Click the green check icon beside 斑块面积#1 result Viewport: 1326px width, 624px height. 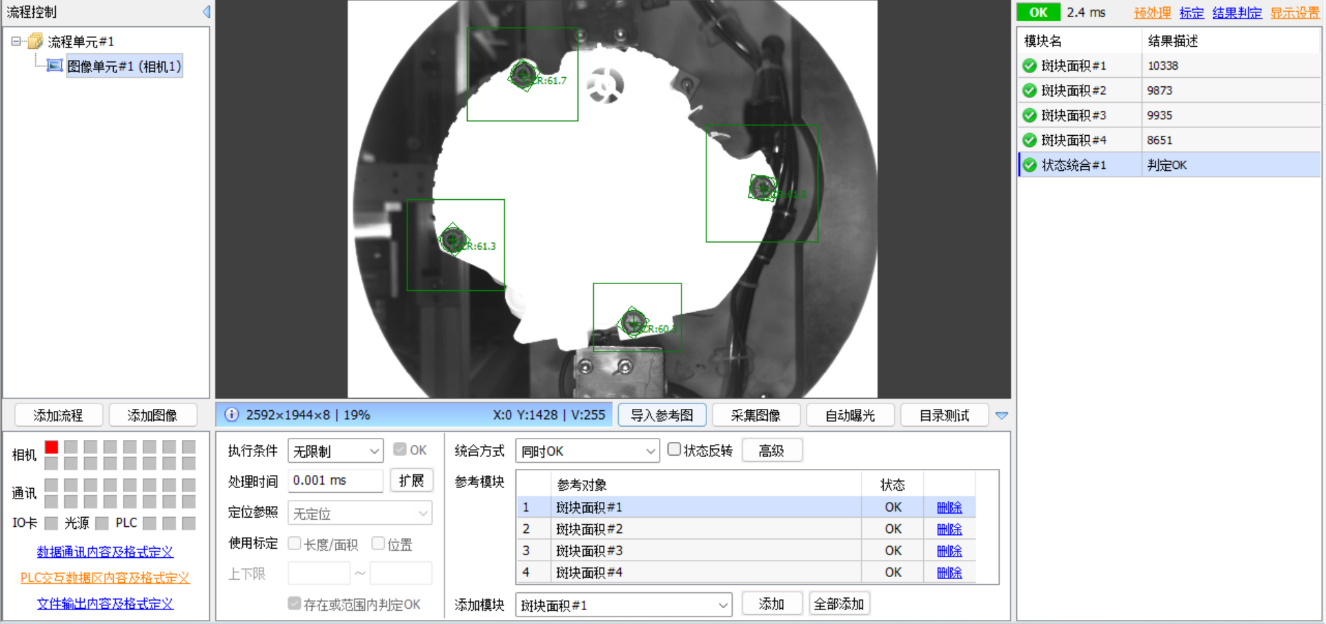[1029, 66]
